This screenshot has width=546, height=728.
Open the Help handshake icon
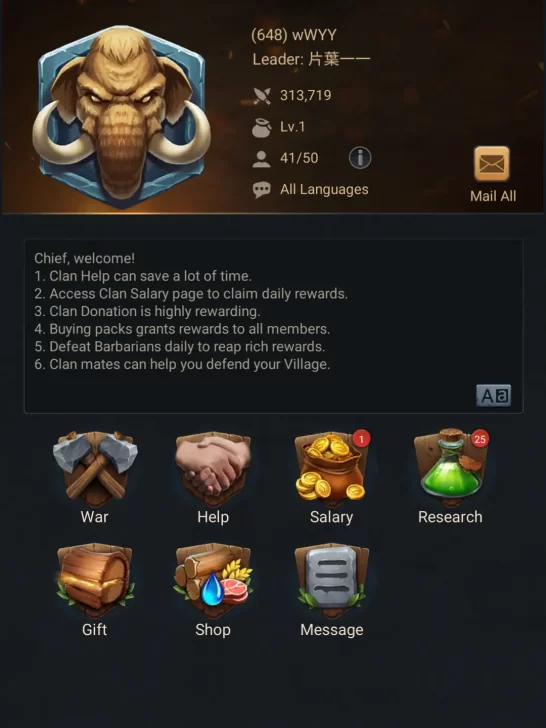(x=213, y=468)
